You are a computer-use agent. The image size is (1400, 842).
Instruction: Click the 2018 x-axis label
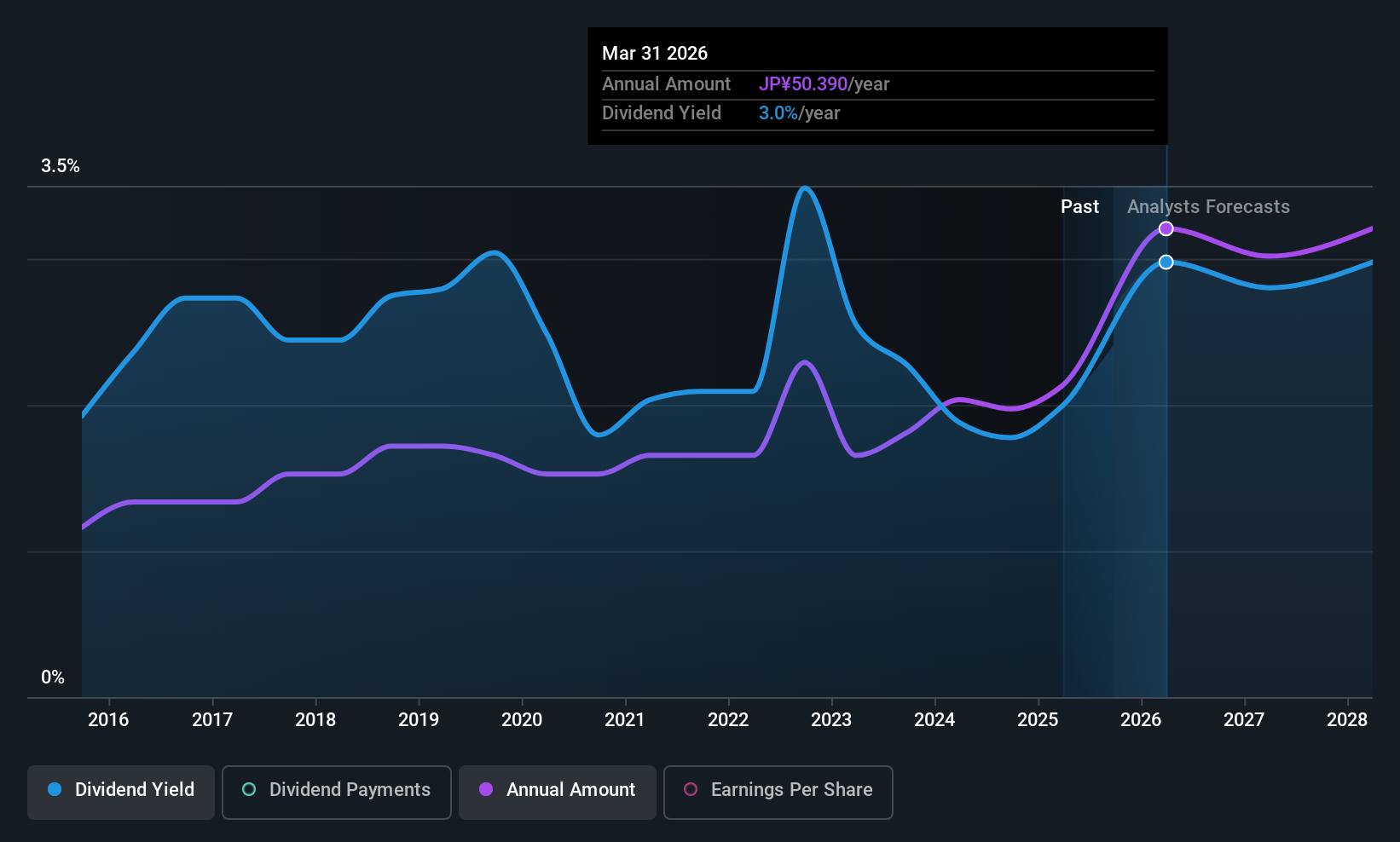315,720
